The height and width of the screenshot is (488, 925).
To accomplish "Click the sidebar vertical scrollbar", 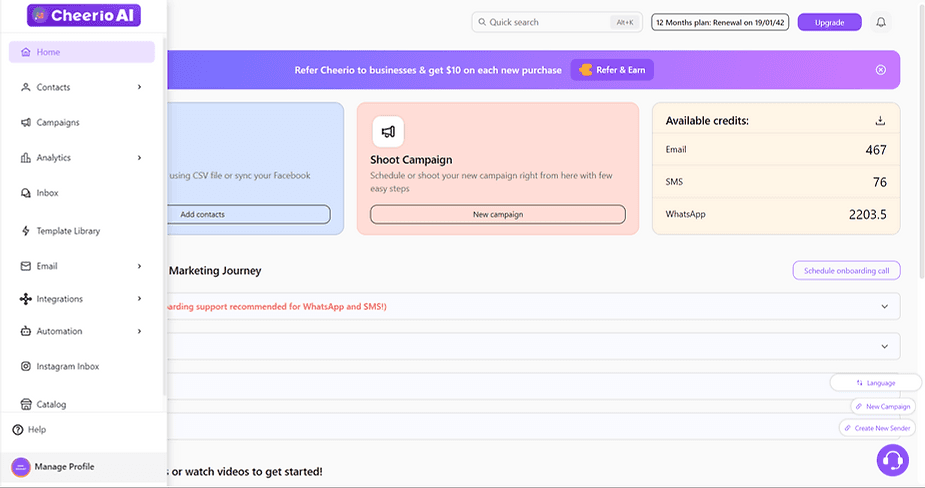I will pos(164,215).
